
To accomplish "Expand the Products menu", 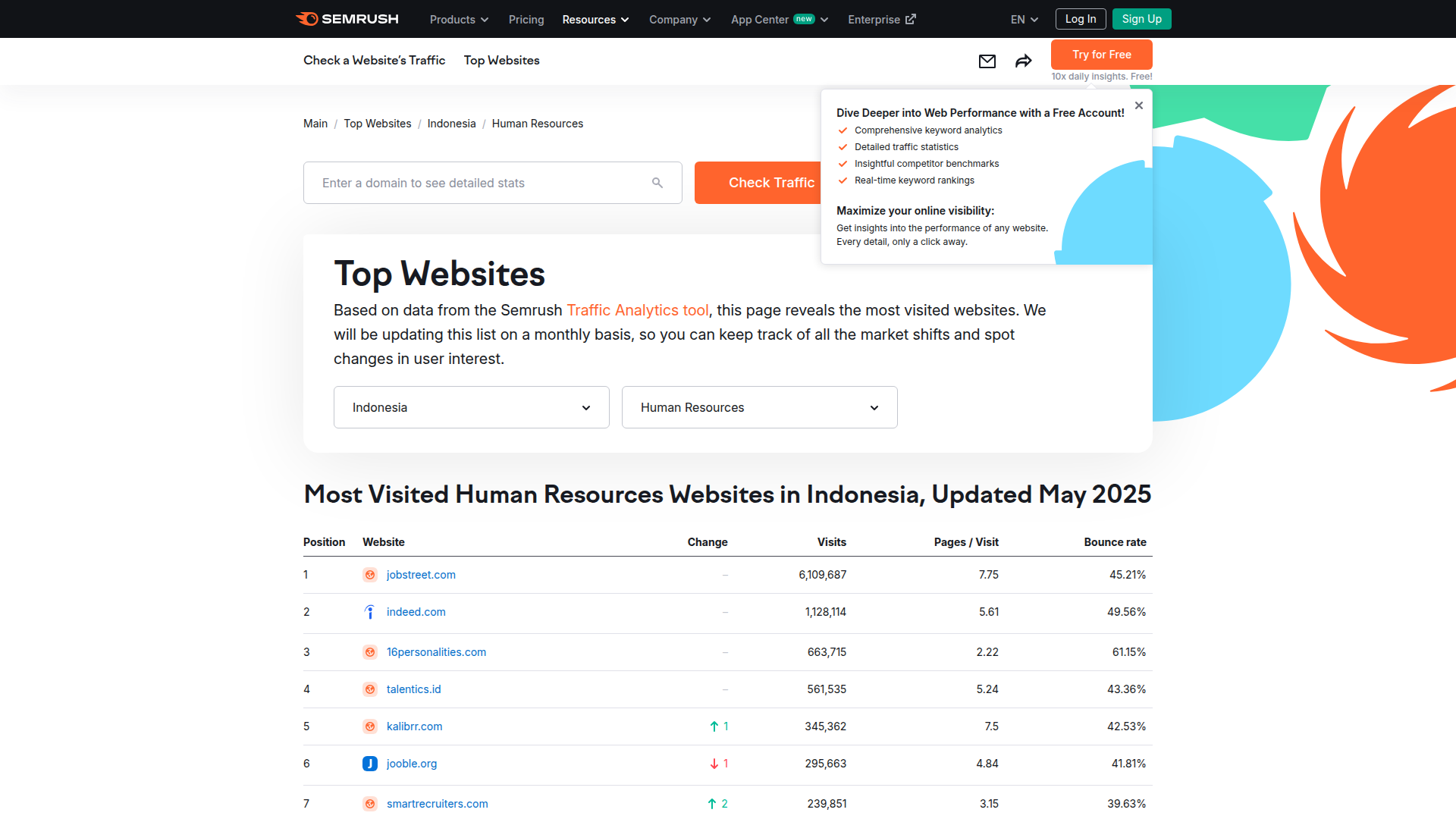I will (459, 20).
